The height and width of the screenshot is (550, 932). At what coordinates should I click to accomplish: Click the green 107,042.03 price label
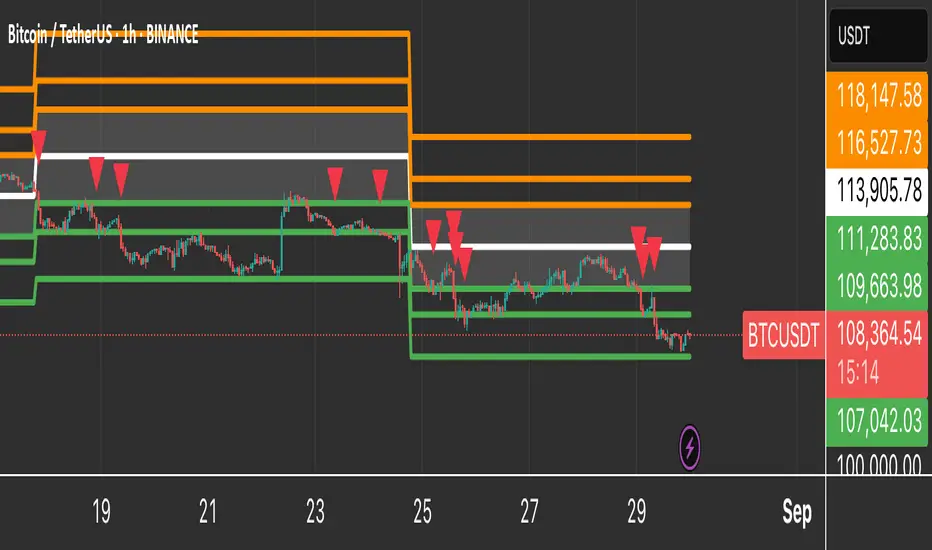click(878, 422)
